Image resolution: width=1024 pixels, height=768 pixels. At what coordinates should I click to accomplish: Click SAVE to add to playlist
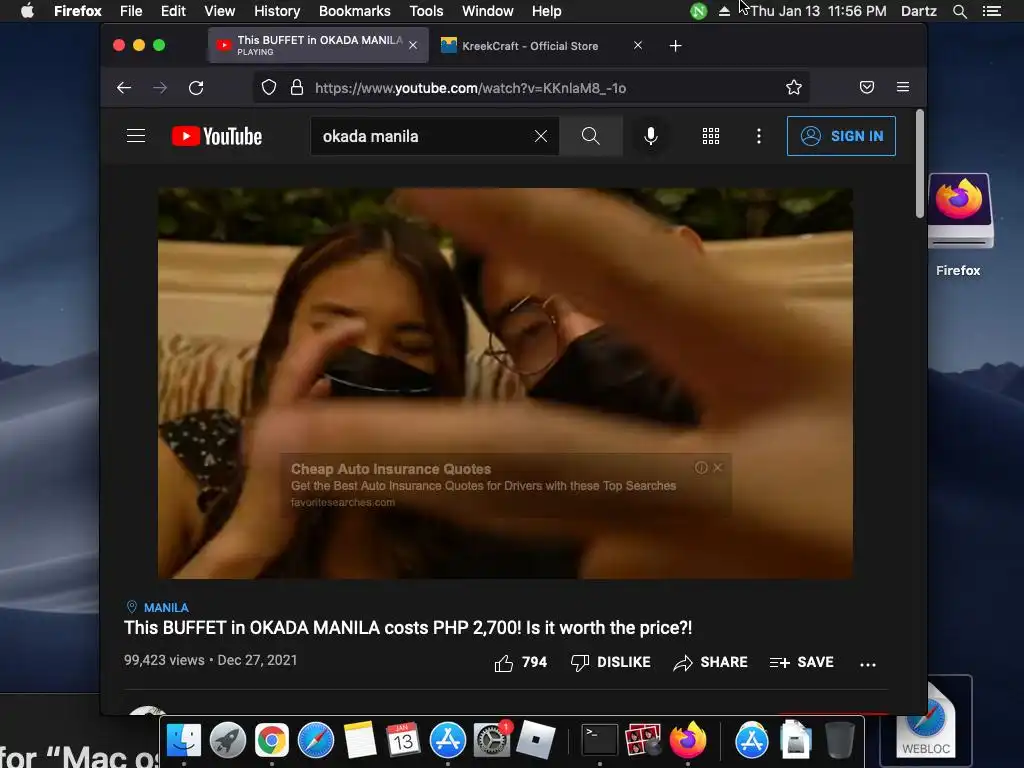pyautogui.click(x=801, y=663)
